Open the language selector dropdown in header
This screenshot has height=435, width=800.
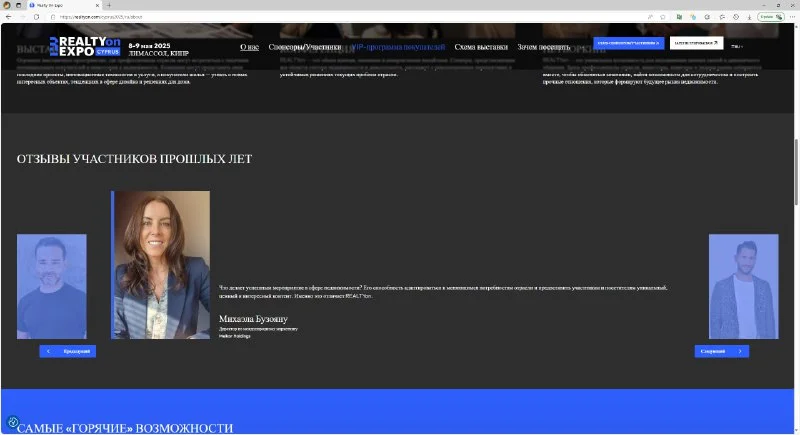737,46
